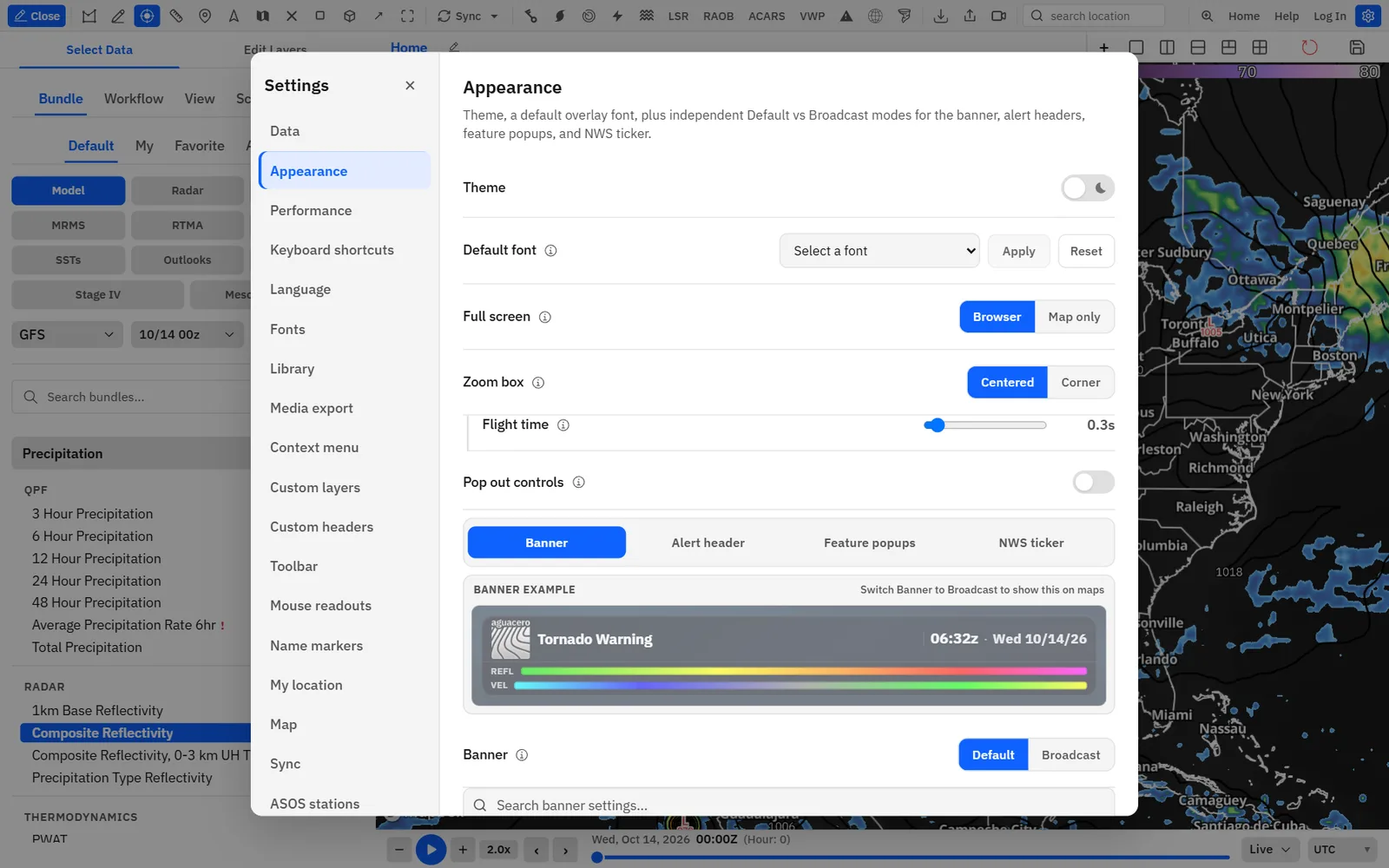Set Zoom box to Corner
Viewport: 1389px width, 868px height.
point(1080,382)
